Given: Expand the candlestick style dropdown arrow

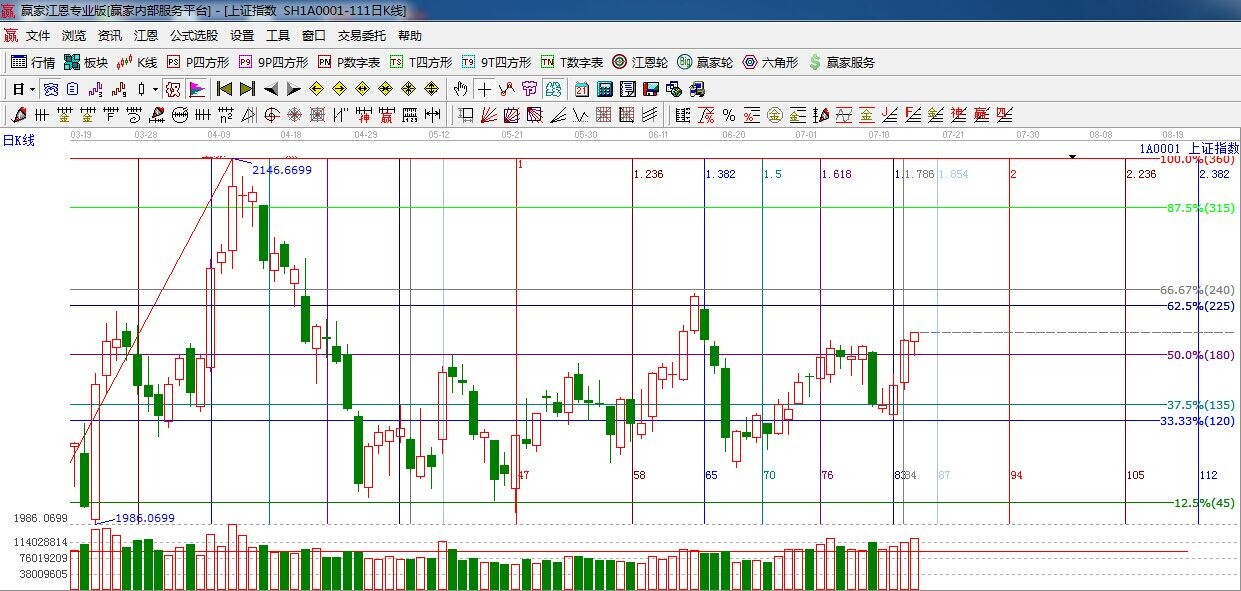Looking at the screenshot, I should (x=156, y=89).
